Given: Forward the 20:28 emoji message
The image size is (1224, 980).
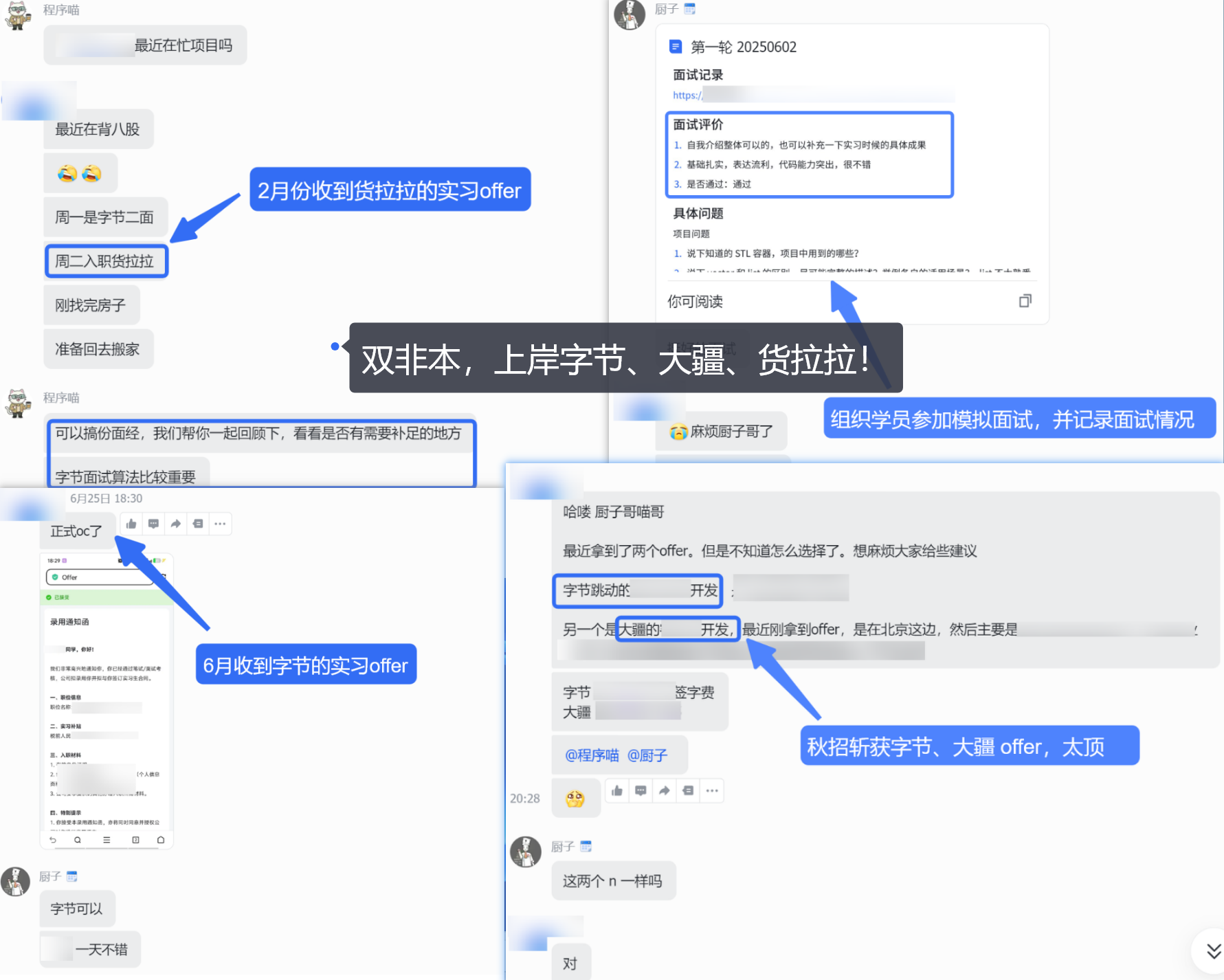Looking at the screenshot, I should 664,790.
